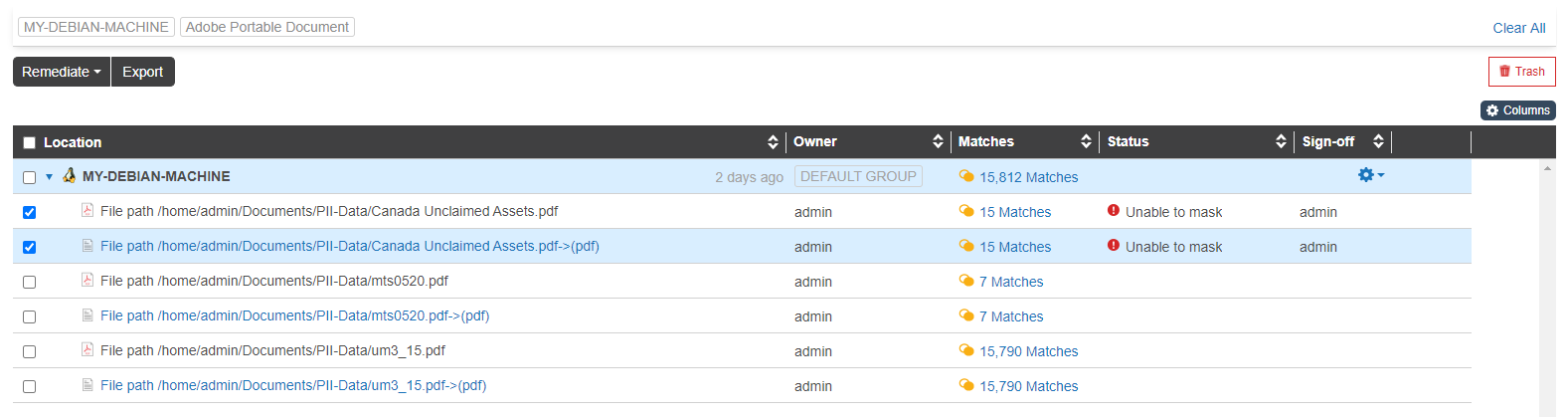
Task: Open the 15,812 Matches link
Action: pyautogui.click(x=1028, y=177)
